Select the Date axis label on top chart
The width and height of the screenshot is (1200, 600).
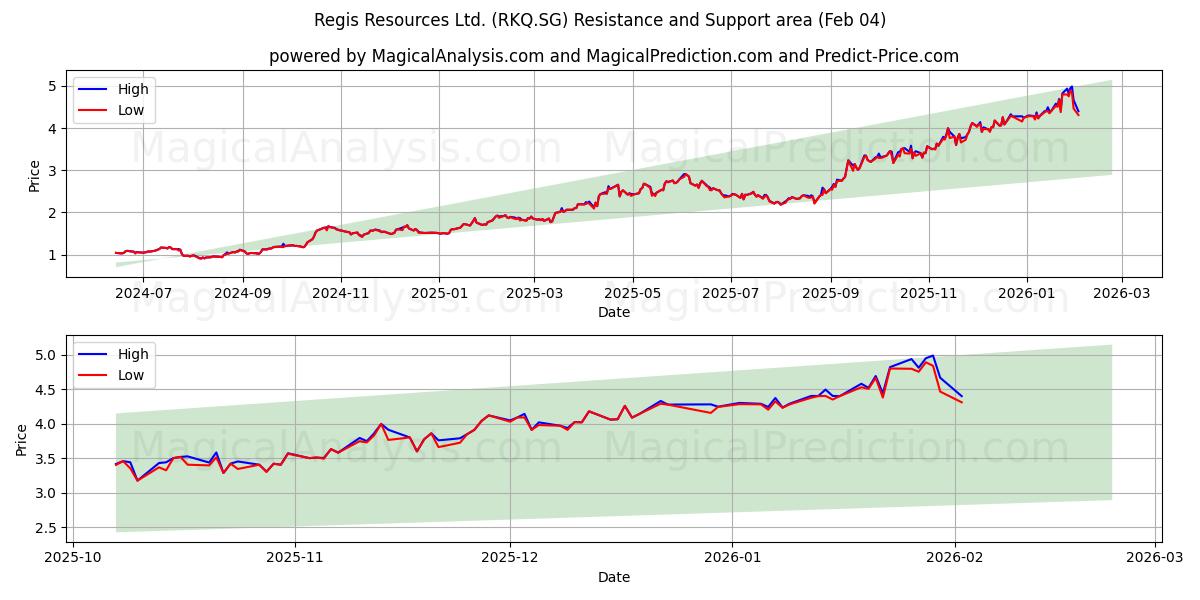pyautogui.click(x=616, y=312)
